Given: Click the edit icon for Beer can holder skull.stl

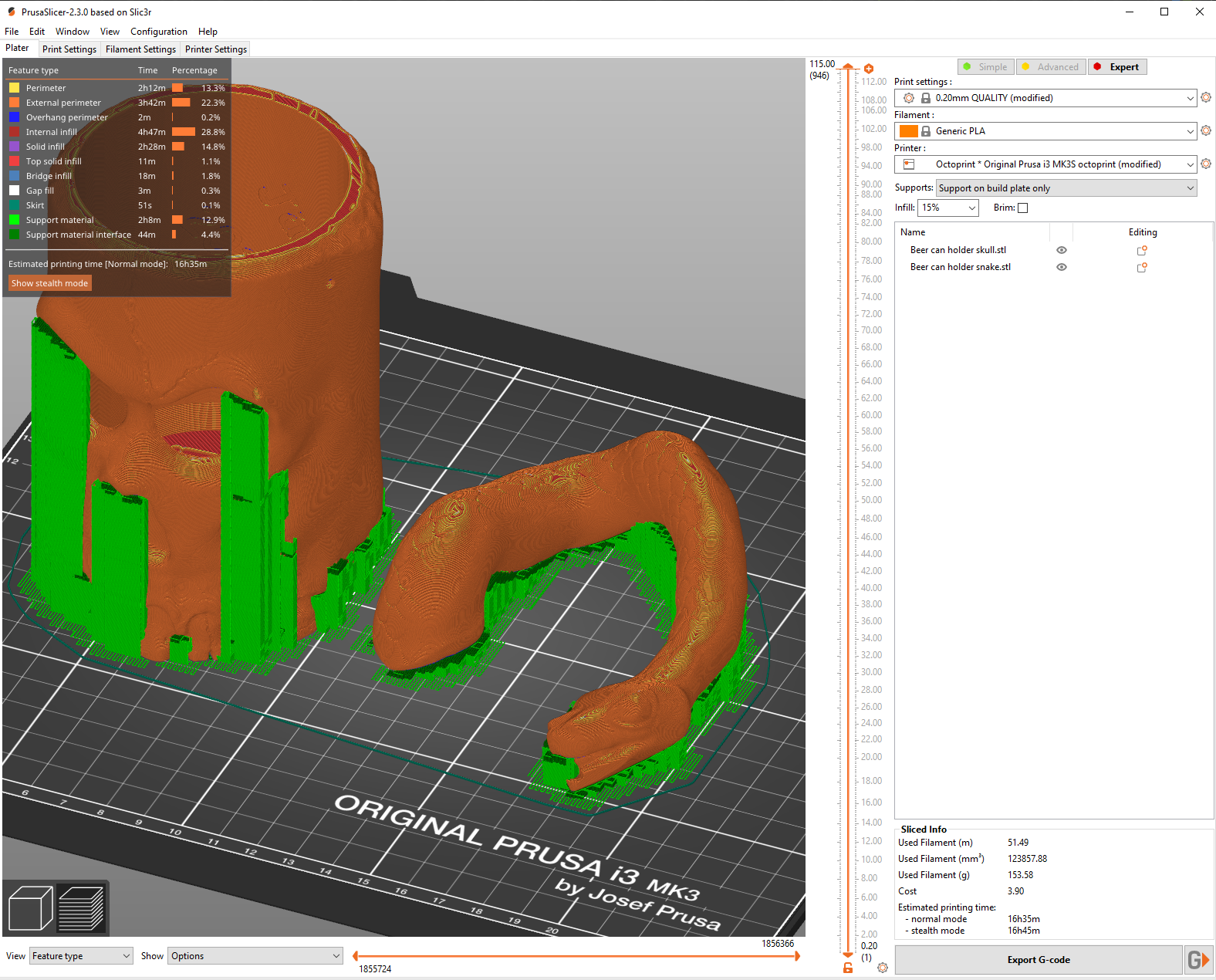Looking at the screenshot, I should tap(1142, 250).
